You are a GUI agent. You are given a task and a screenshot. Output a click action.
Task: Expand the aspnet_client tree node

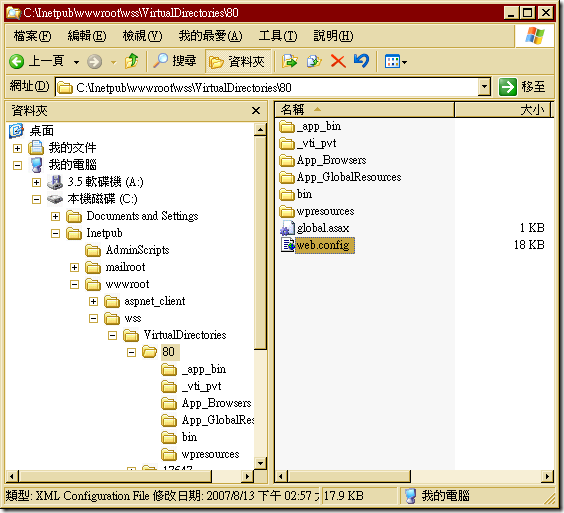pos(94,301)
